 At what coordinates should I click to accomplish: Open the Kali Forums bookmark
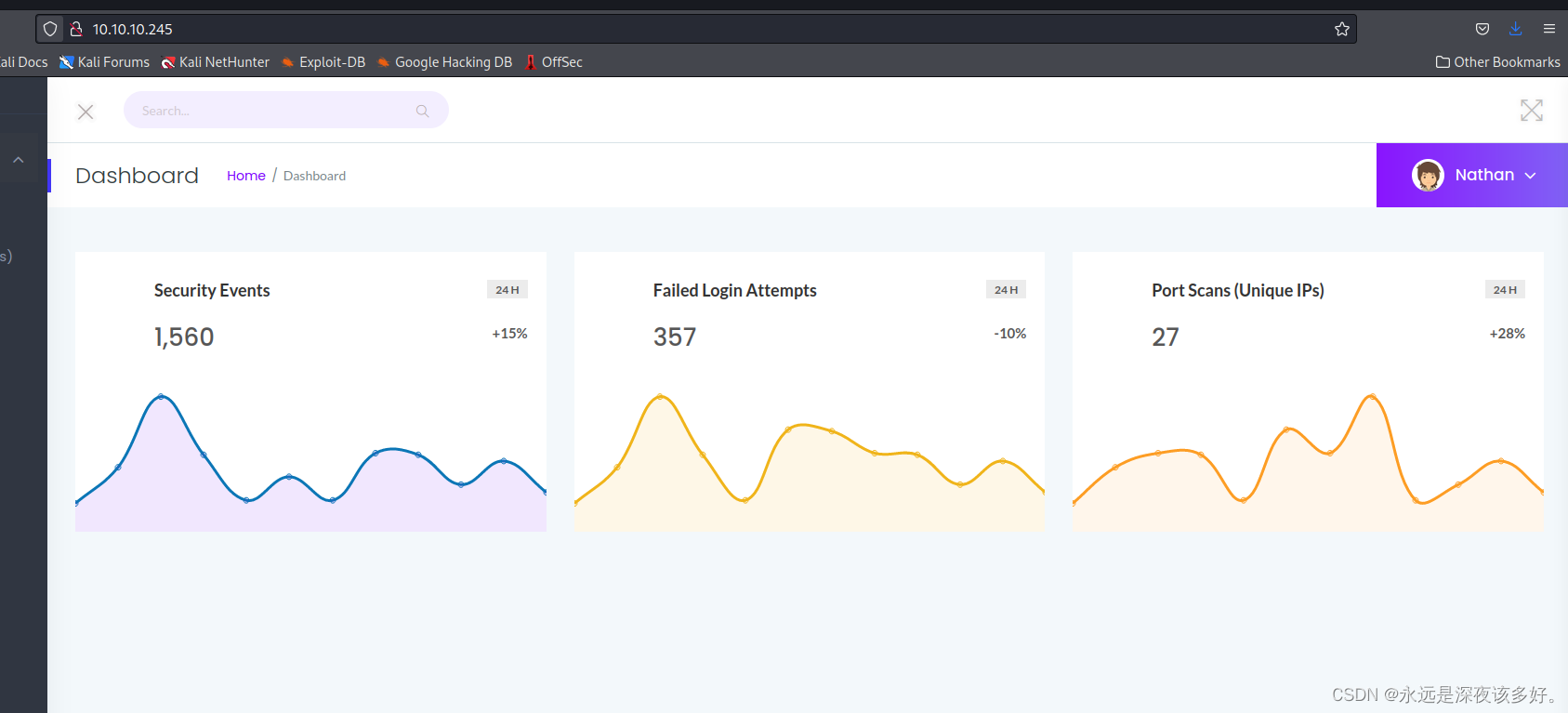pyautogui.click(x=104, y=62)
